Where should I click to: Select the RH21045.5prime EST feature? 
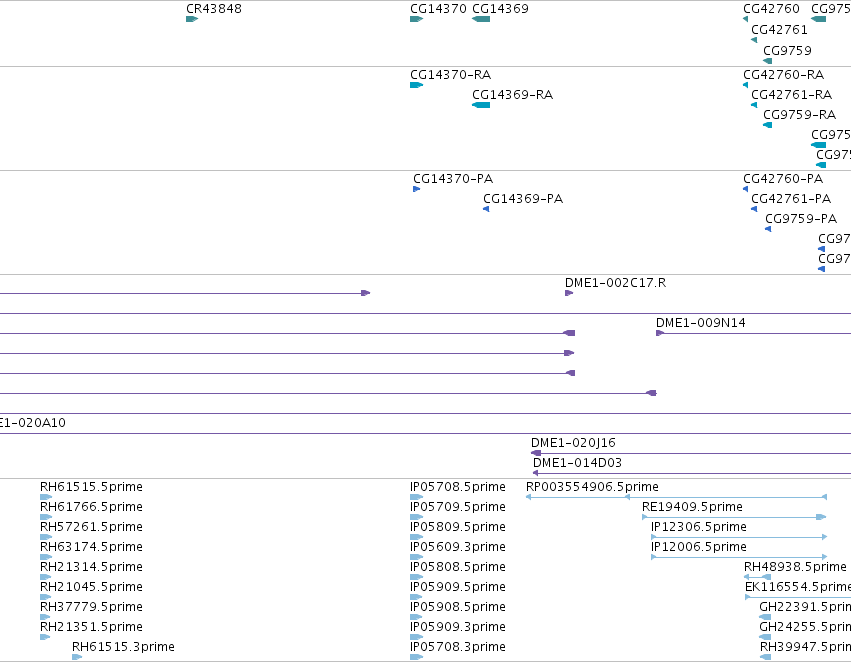46,597
